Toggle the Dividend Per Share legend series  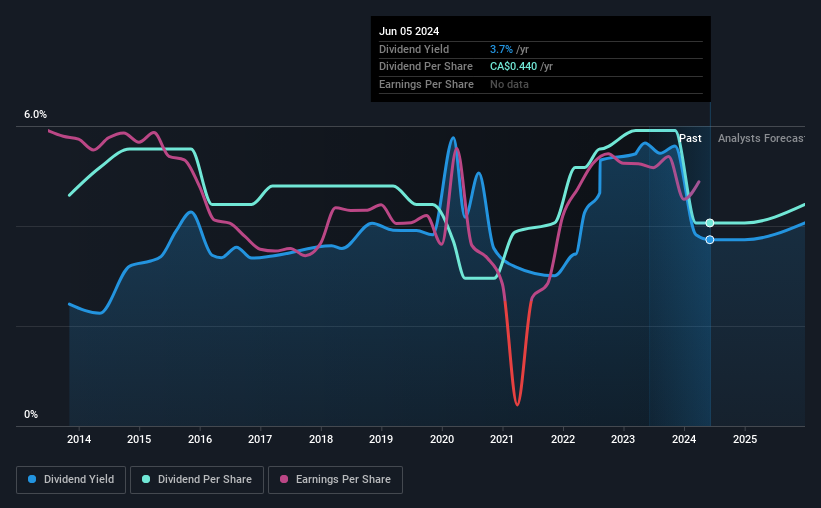(x=197, y=480)
